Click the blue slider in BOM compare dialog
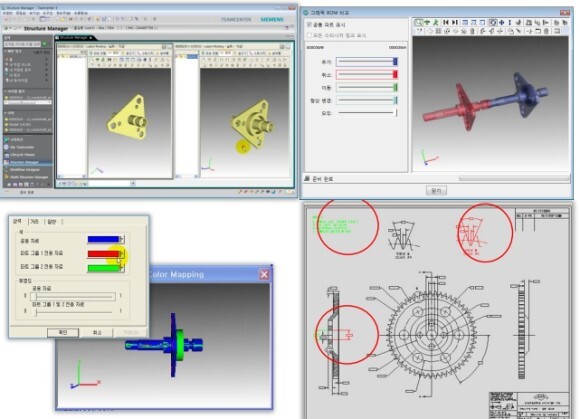The height and width of the screenshot is (419, 580). (367, 62)
